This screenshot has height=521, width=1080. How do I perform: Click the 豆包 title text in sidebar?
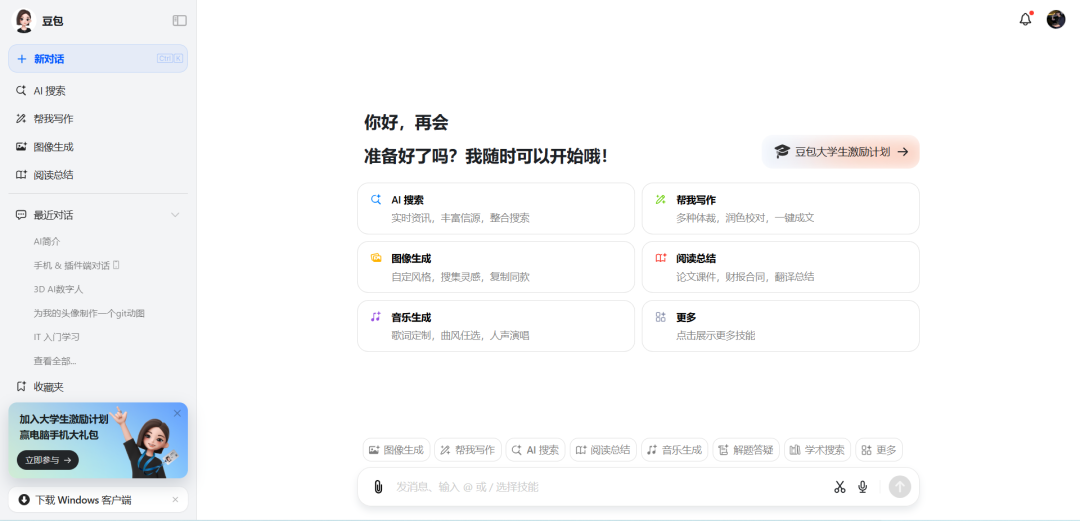52,21
